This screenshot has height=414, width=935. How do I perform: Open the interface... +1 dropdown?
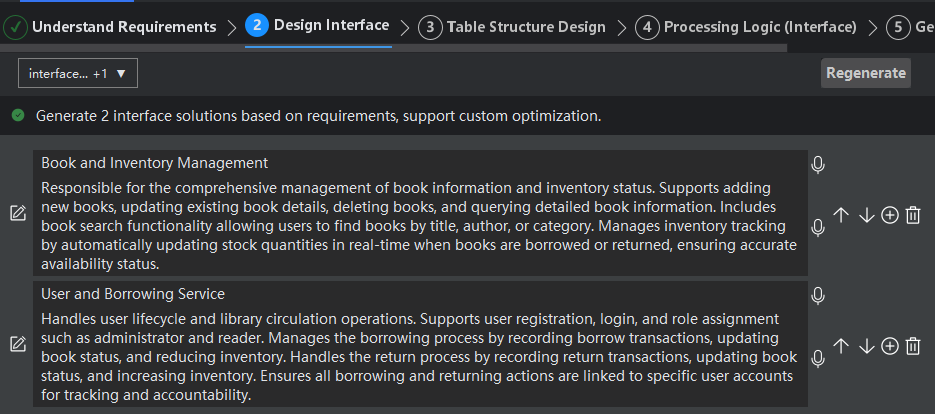click(78, 73)
